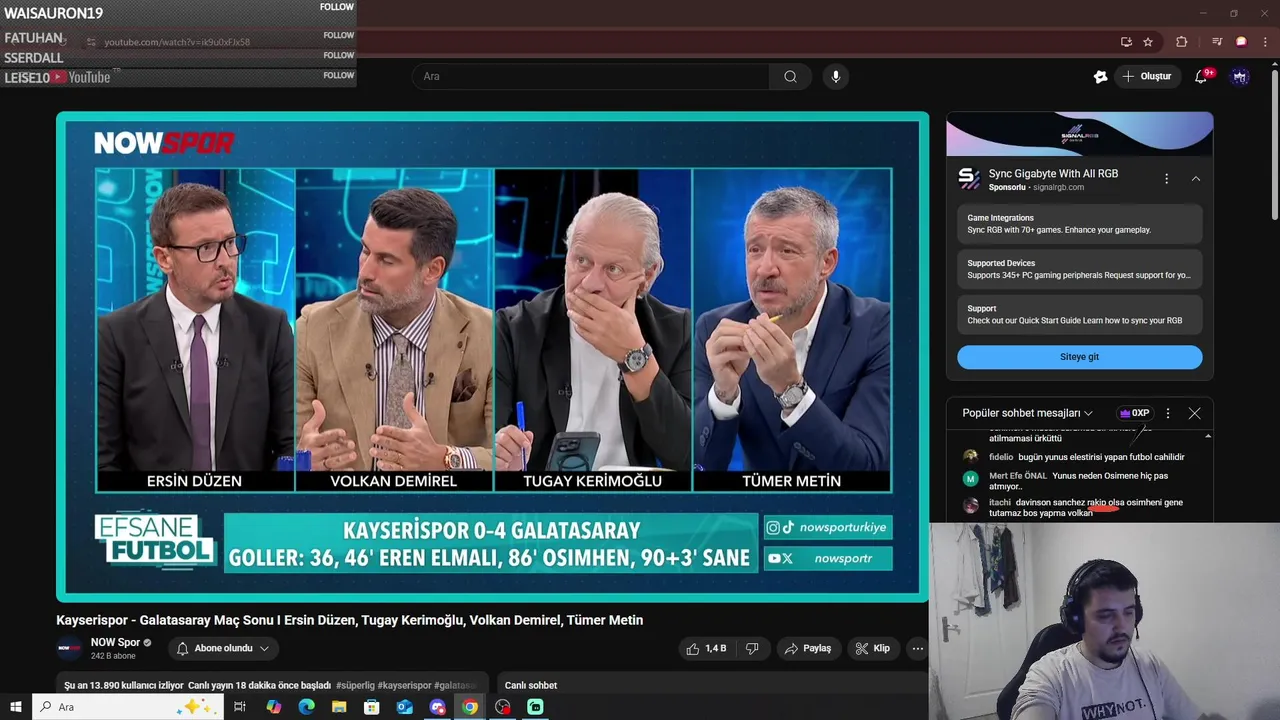Dislike the video with thumbs down
The image size is (1280, 720).
(752, 648)
